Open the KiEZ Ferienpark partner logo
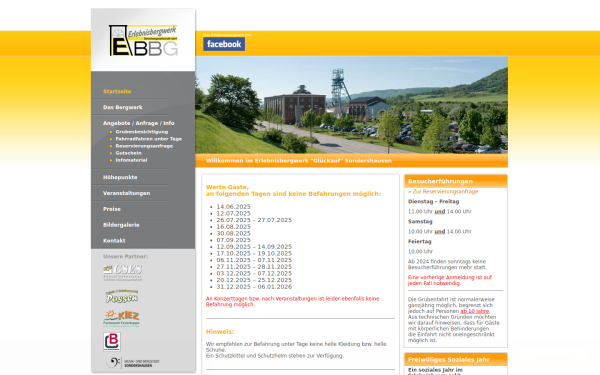This screenshot has width=600, height=375. pos(121,318)
